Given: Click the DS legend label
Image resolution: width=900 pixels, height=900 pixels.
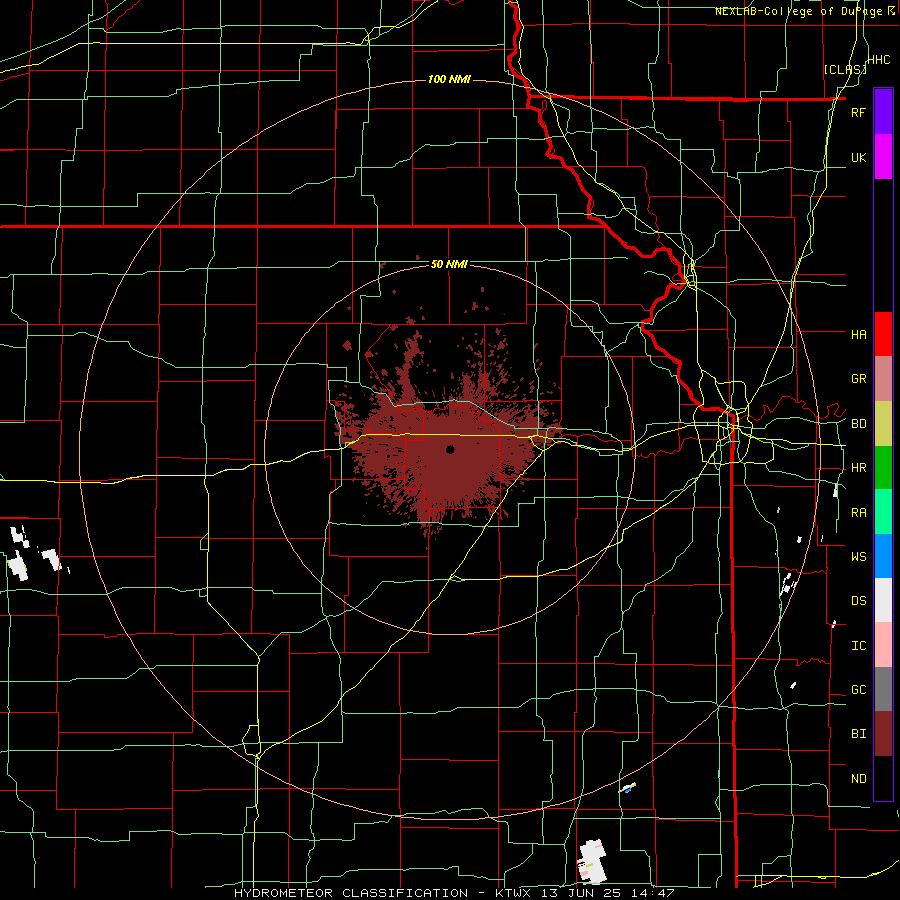Looking at the screenshot, I should tap(858, 600).
